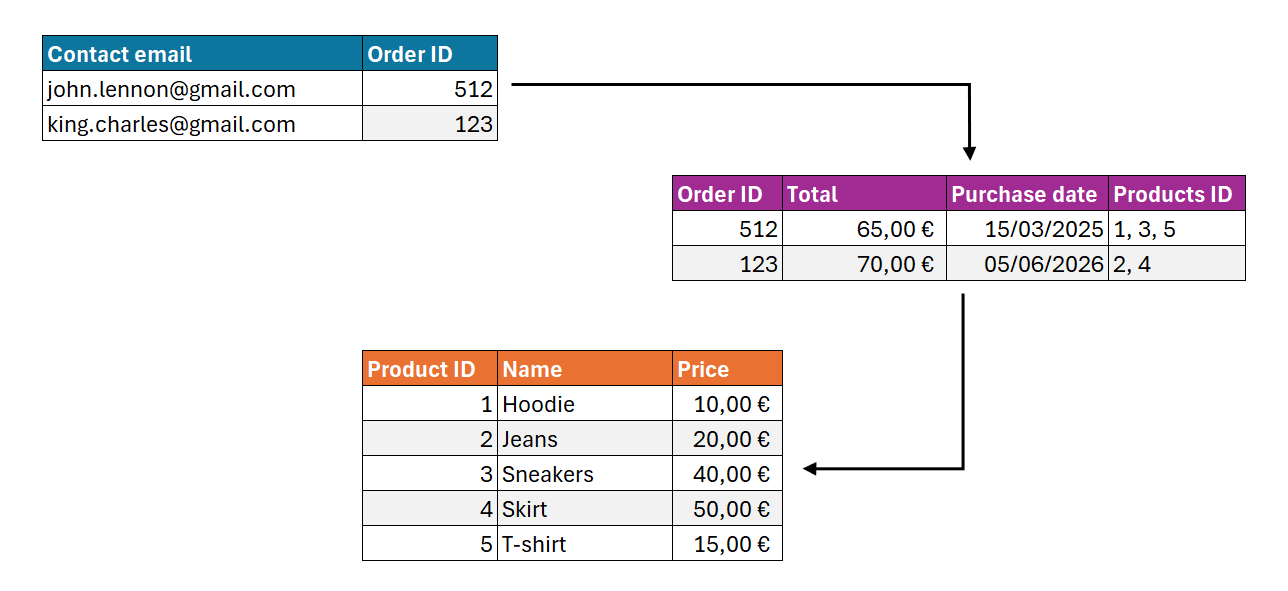Screen dimensions: 1288x591
Task: Select the Purchase date header cell
Action: coord(1027,194)
